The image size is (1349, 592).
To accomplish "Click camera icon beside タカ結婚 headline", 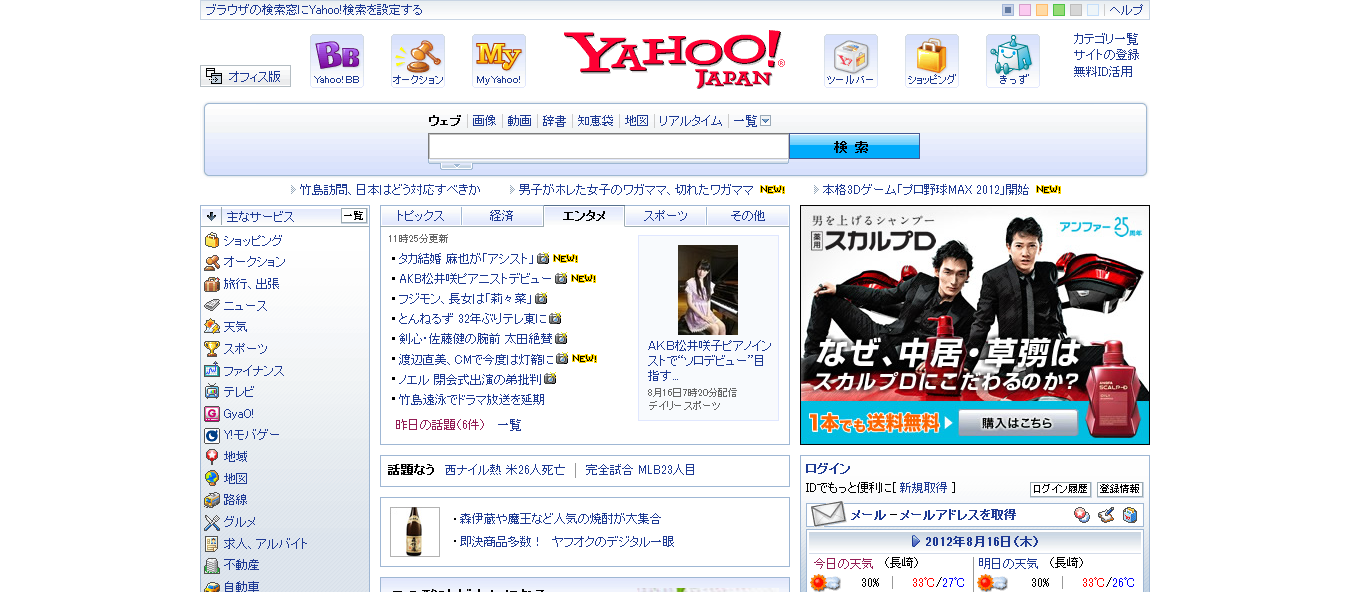I will coord(543,258).
